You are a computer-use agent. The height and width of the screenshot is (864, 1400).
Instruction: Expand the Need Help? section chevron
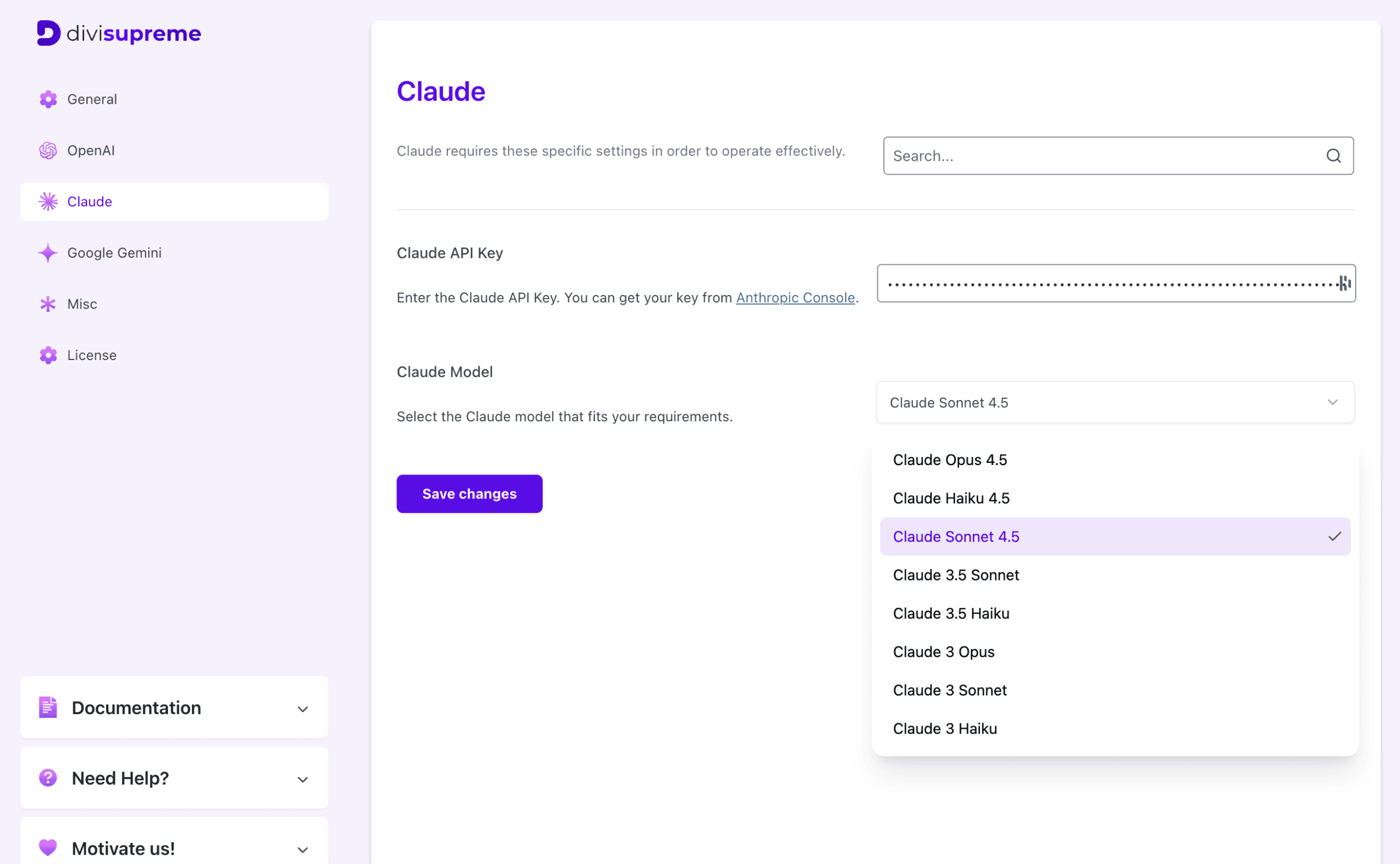pos(302,779)
